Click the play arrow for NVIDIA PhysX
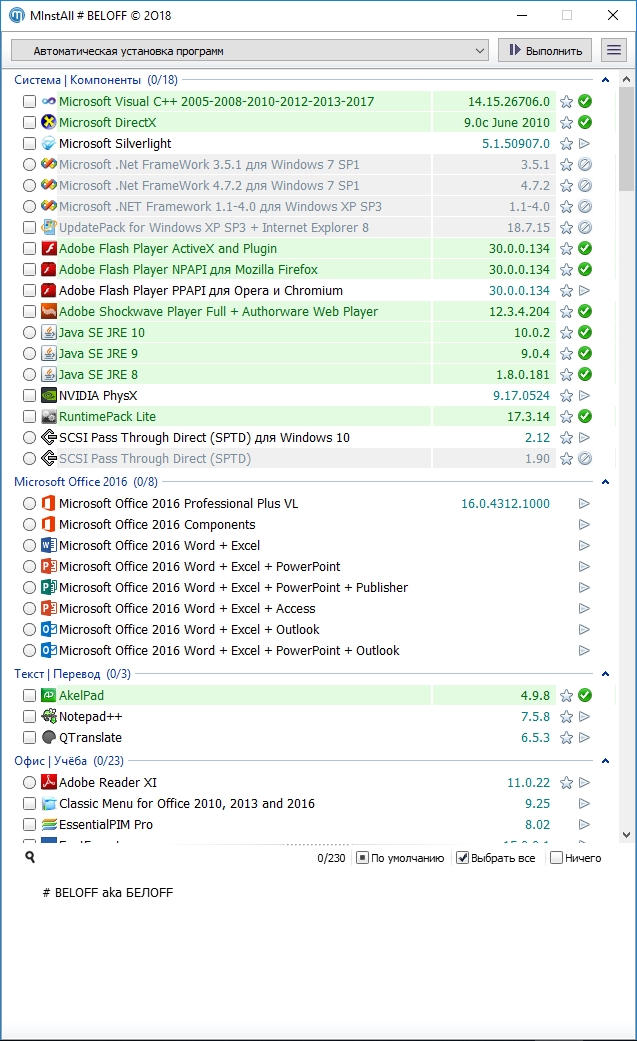 585,396
